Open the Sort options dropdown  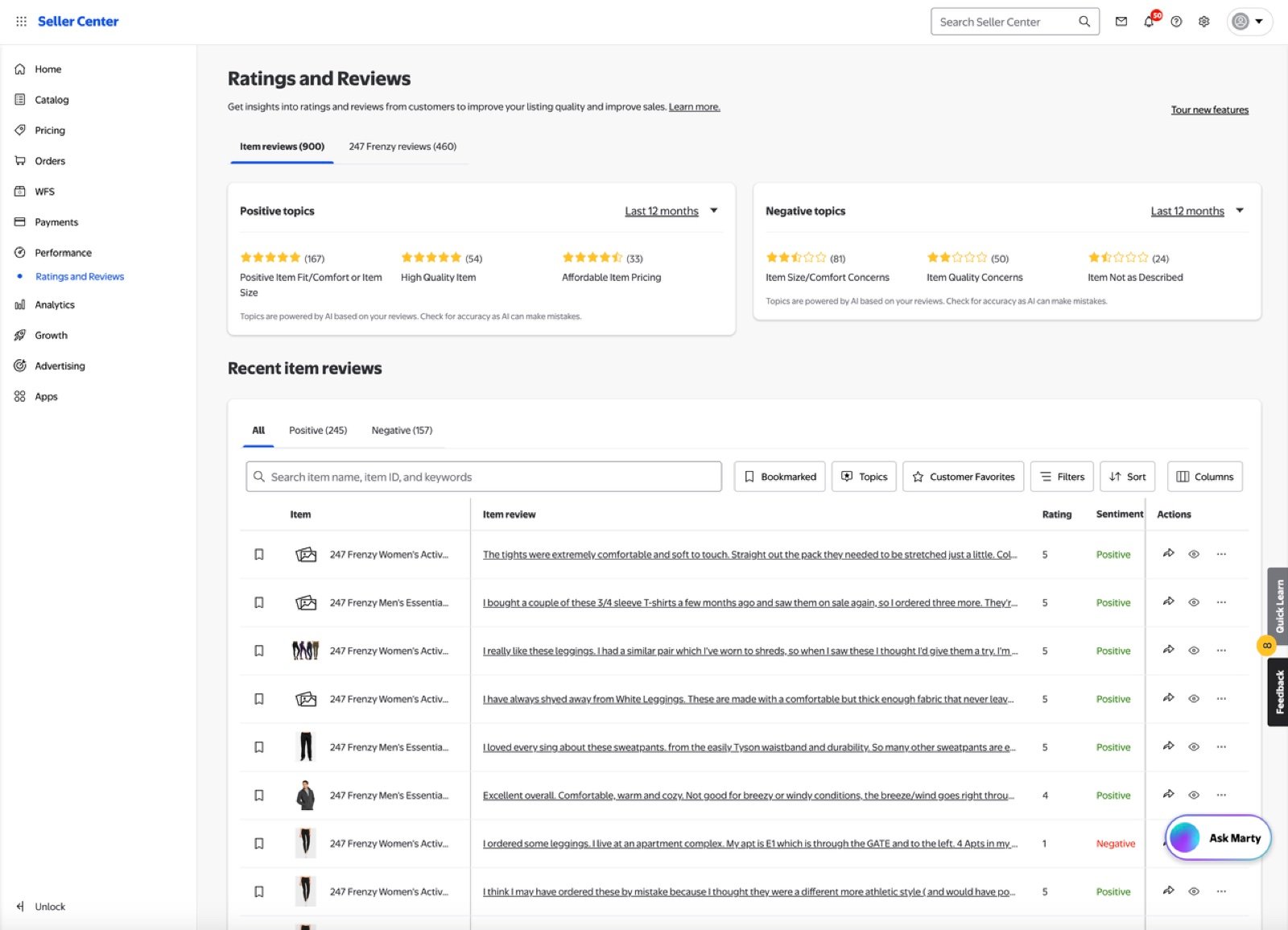tap(1127, 477)
